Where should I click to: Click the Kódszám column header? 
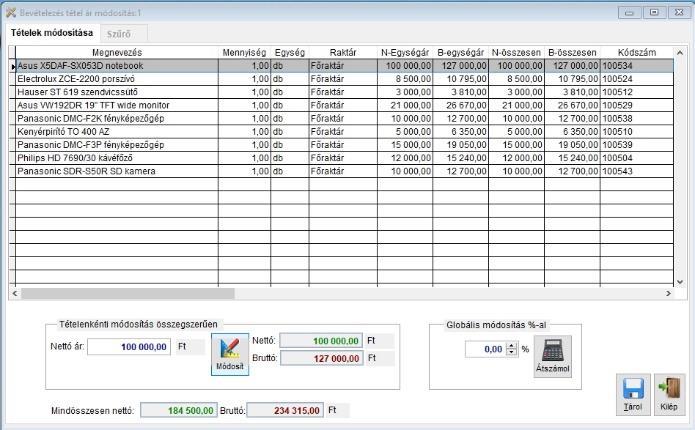pos(637,52)
